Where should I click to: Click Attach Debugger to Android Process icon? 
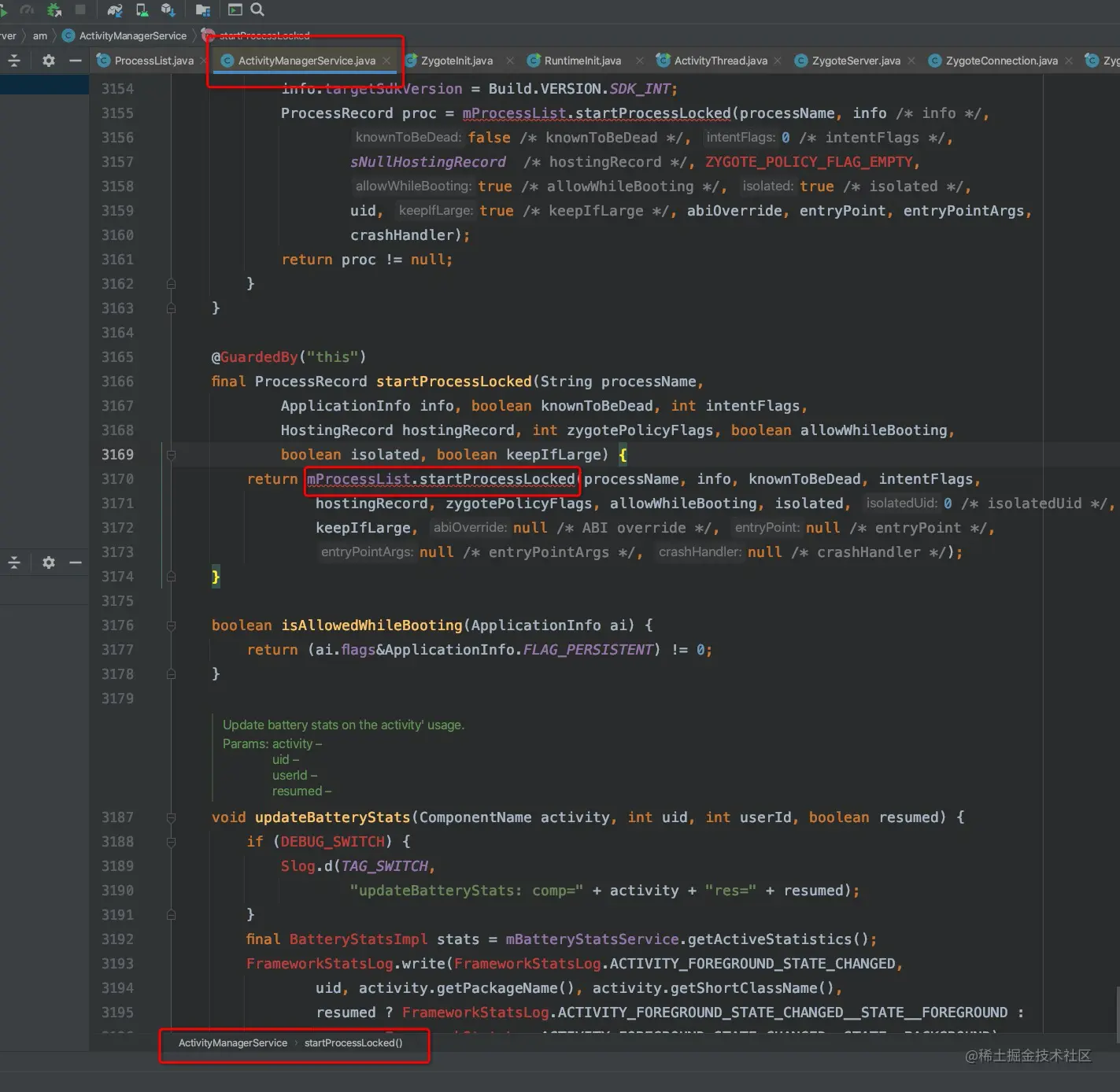(54, 9)
